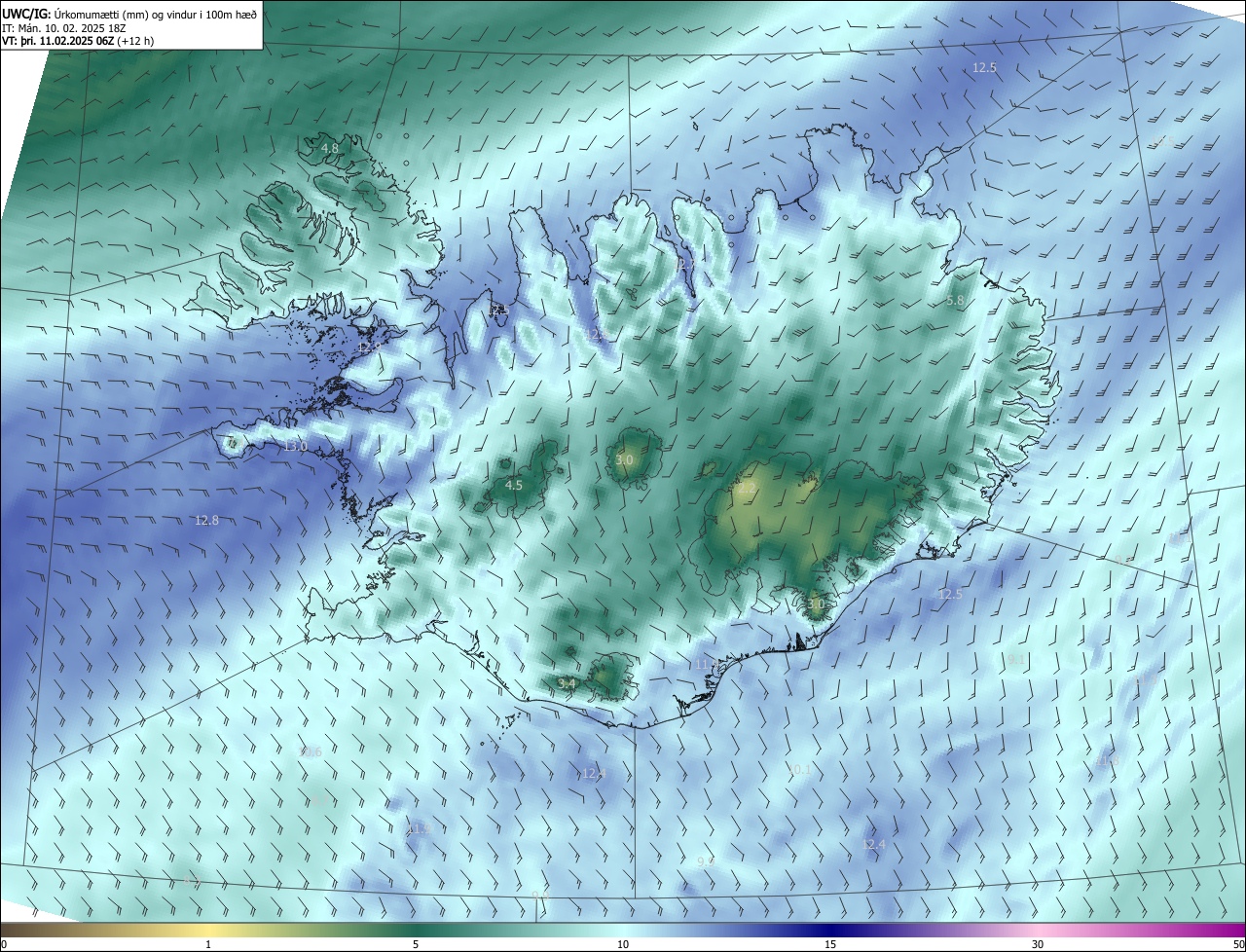Click the 4.8 value label over the Westfjords

pyautogui.click(x=330, y=149)
